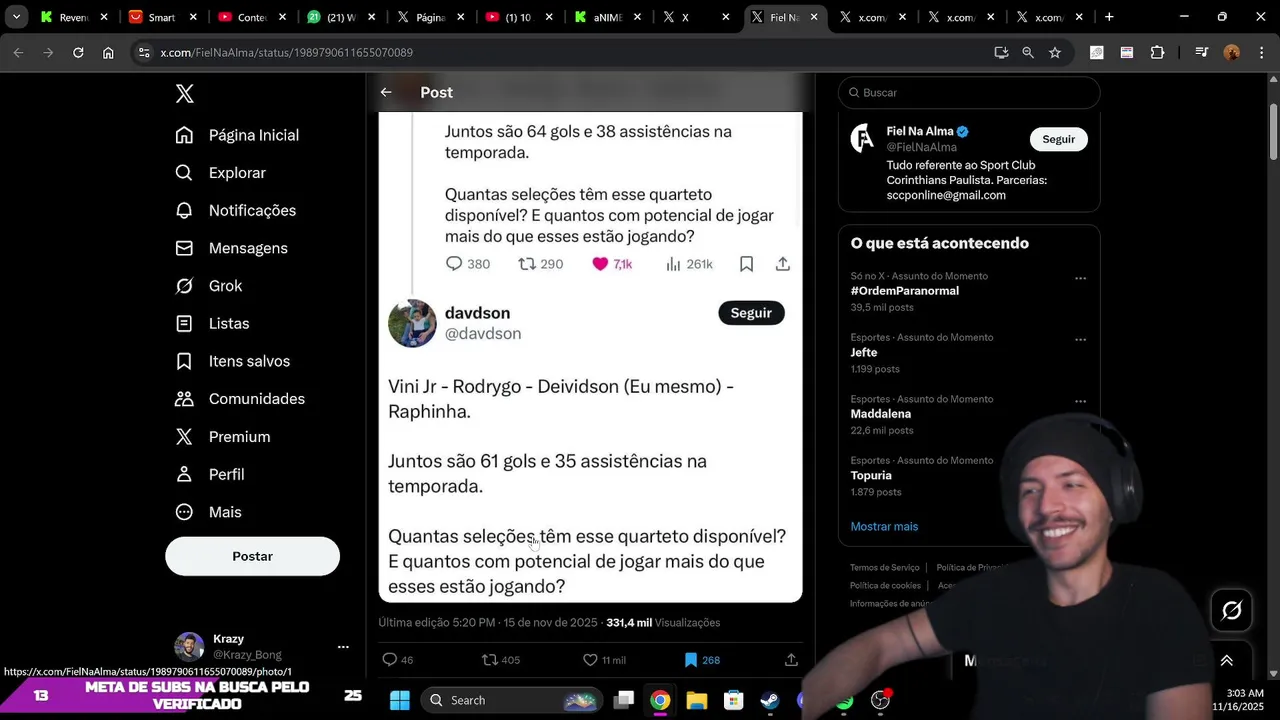The height and width of the screenshot is (720, 1280).
Task: Open File Explorer from taskbar
Action: (x=697, y=700)
